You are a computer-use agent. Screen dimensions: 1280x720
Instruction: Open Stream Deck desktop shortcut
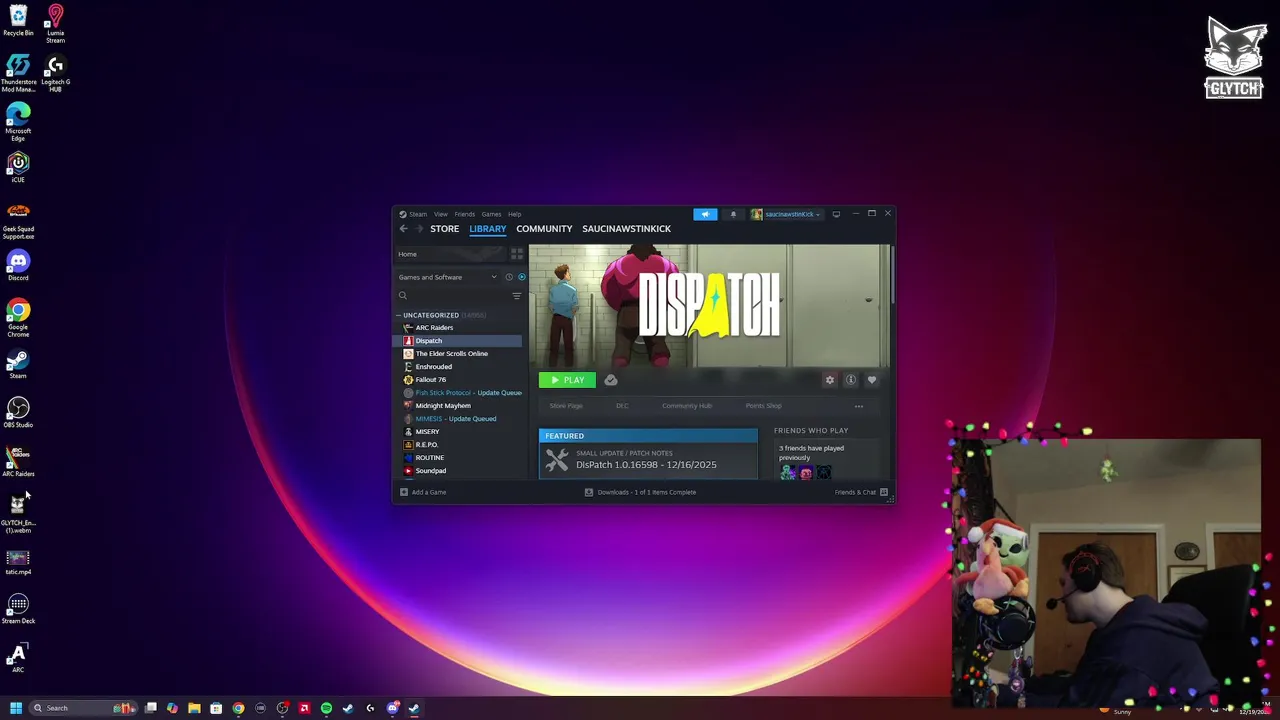tap(18, 608)
